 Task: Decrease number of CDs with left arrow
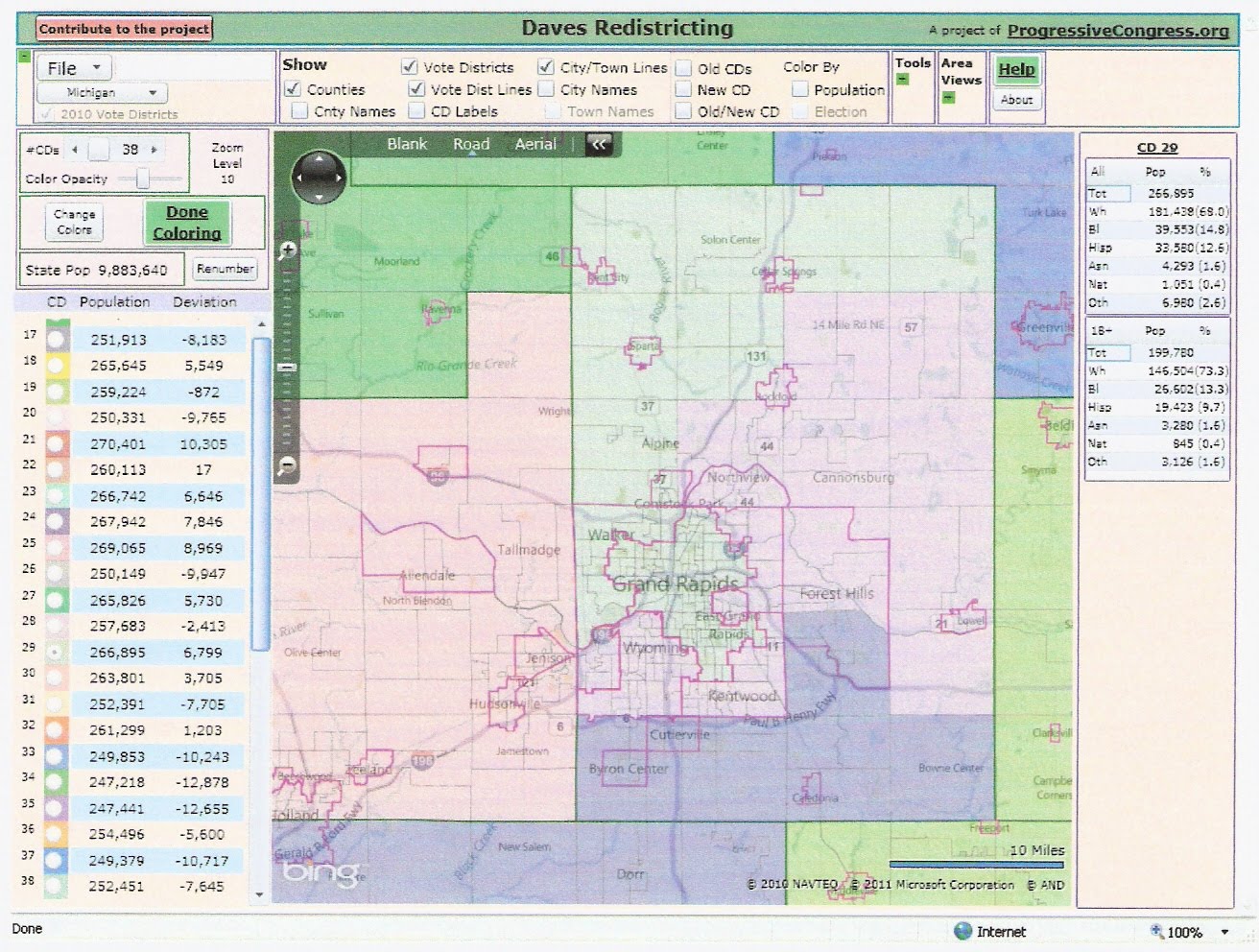click(x=75, y=150)
